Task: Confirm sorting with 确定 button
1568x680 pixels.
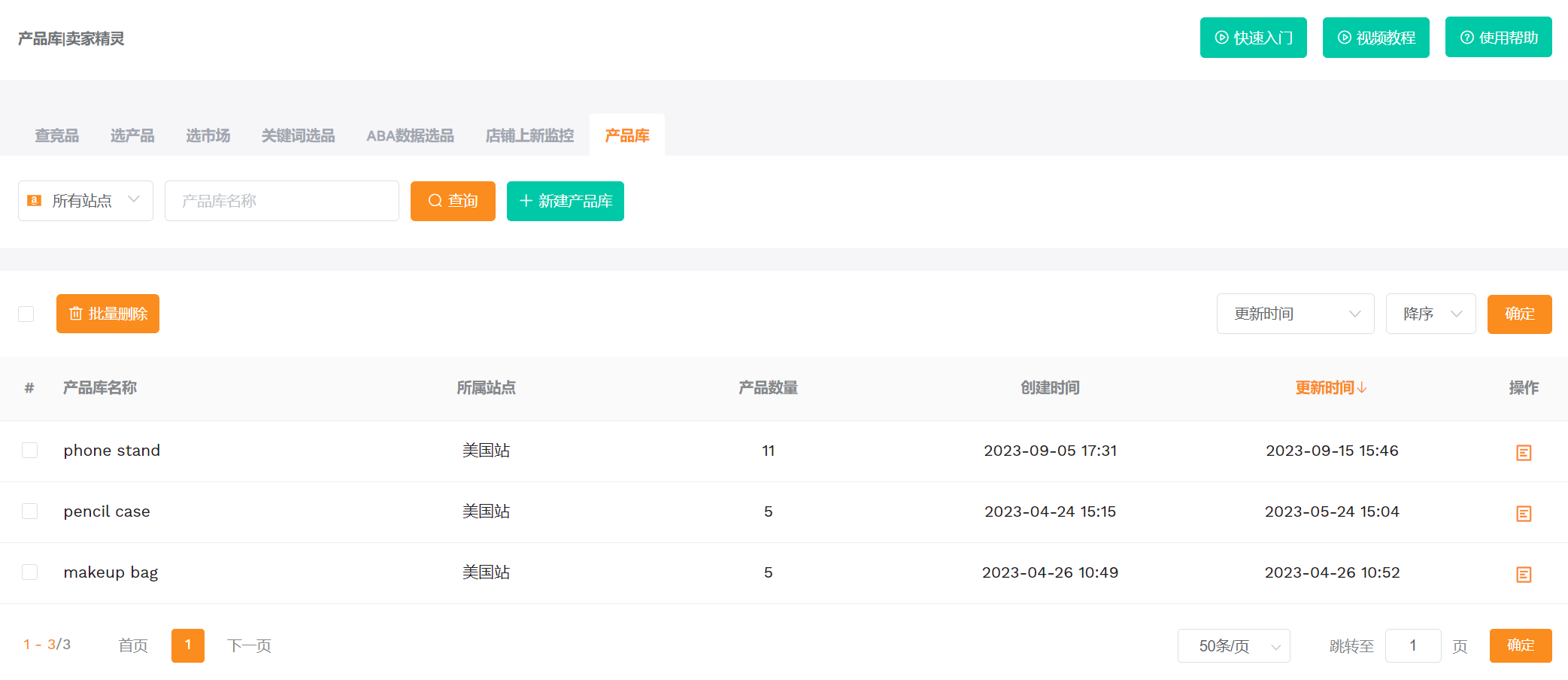Action: click(x=1519, y=314)
